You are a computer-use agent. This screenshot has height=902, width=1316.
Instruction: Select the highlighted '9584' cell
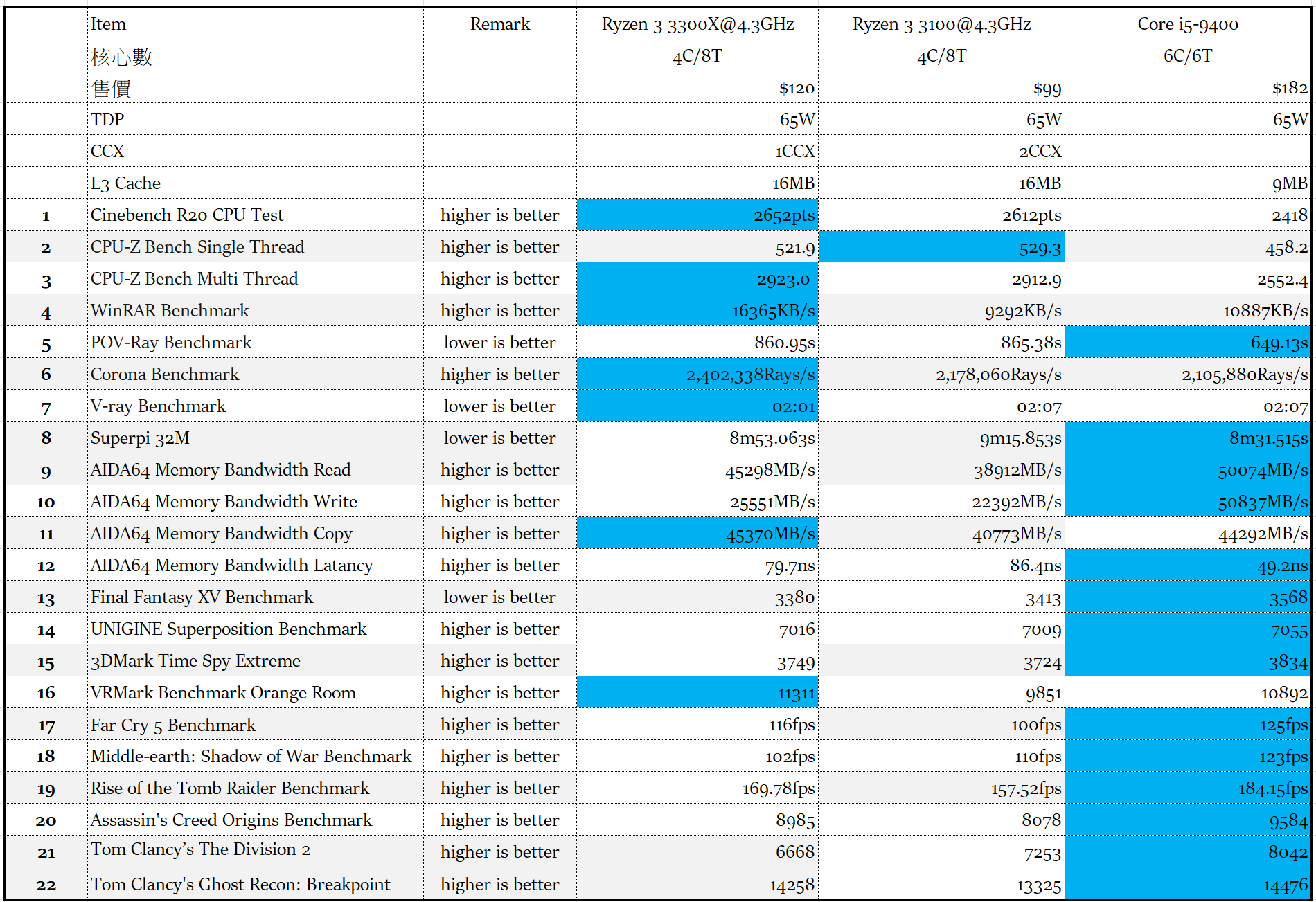(x=1188, y=820)
